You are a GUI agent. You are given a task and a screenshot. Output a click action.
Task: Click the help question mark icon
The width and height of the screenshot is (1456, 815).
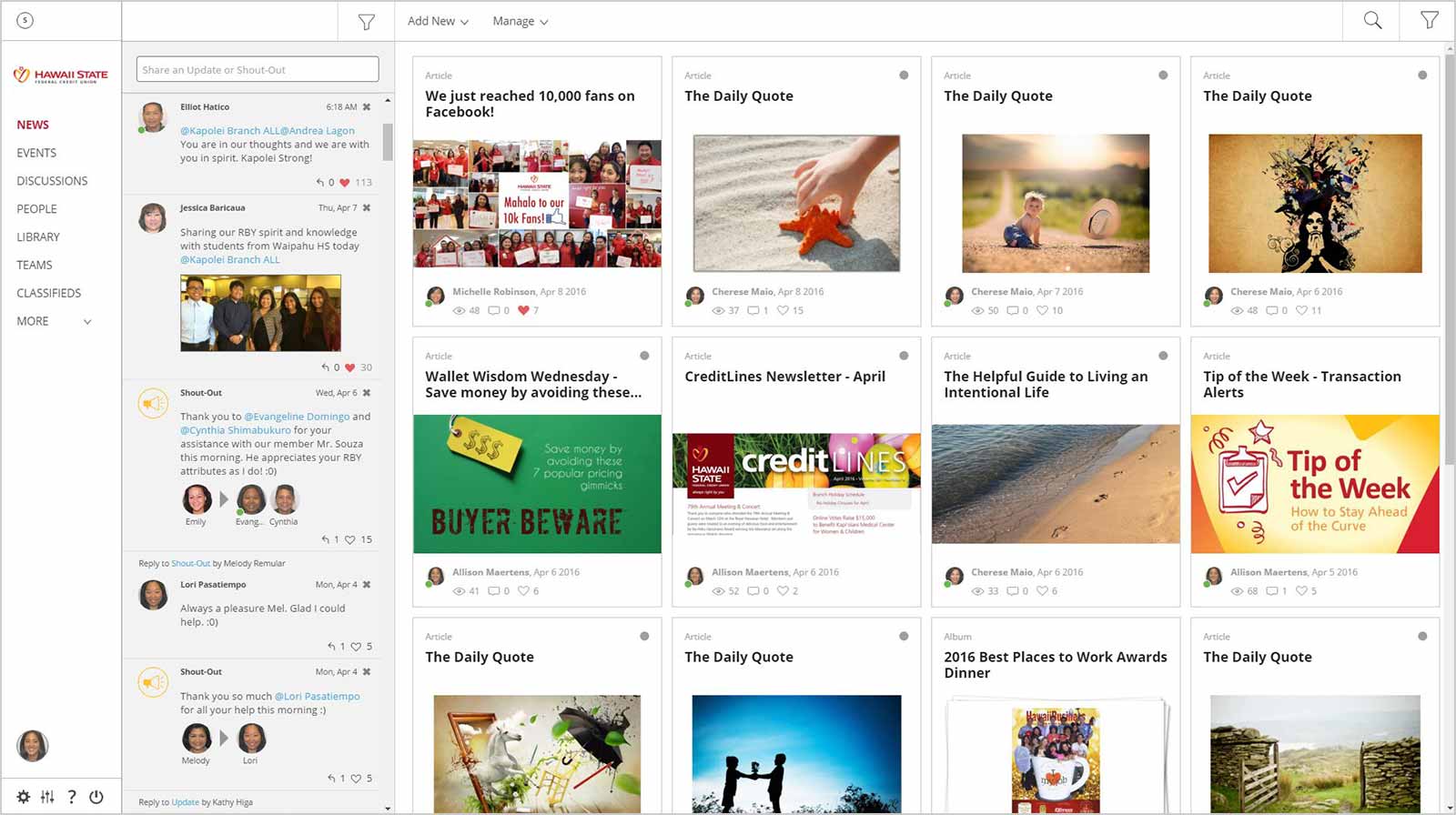pos(72,797)
